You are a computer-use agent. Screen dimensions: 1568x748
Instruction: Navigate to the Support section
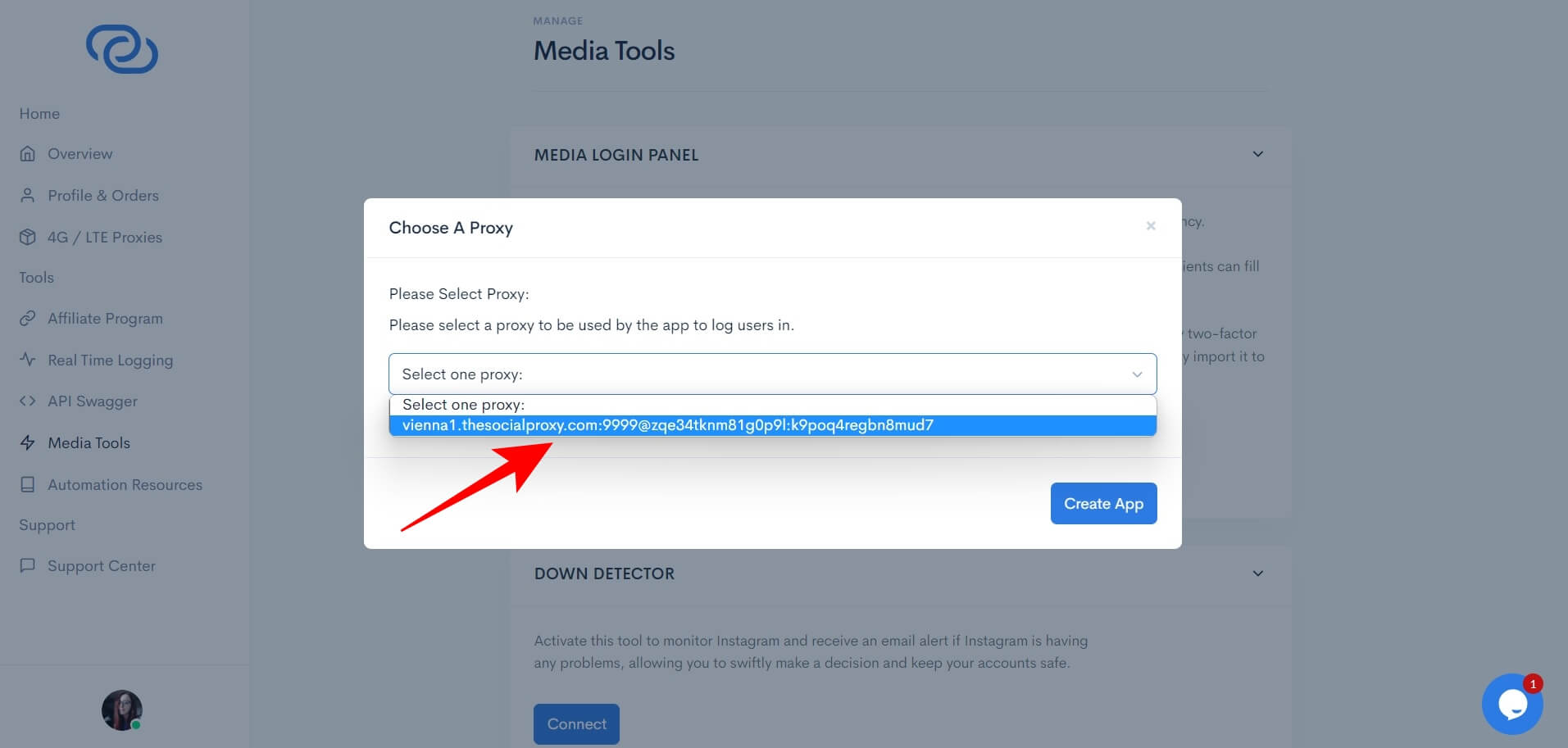tap(47, 524)
